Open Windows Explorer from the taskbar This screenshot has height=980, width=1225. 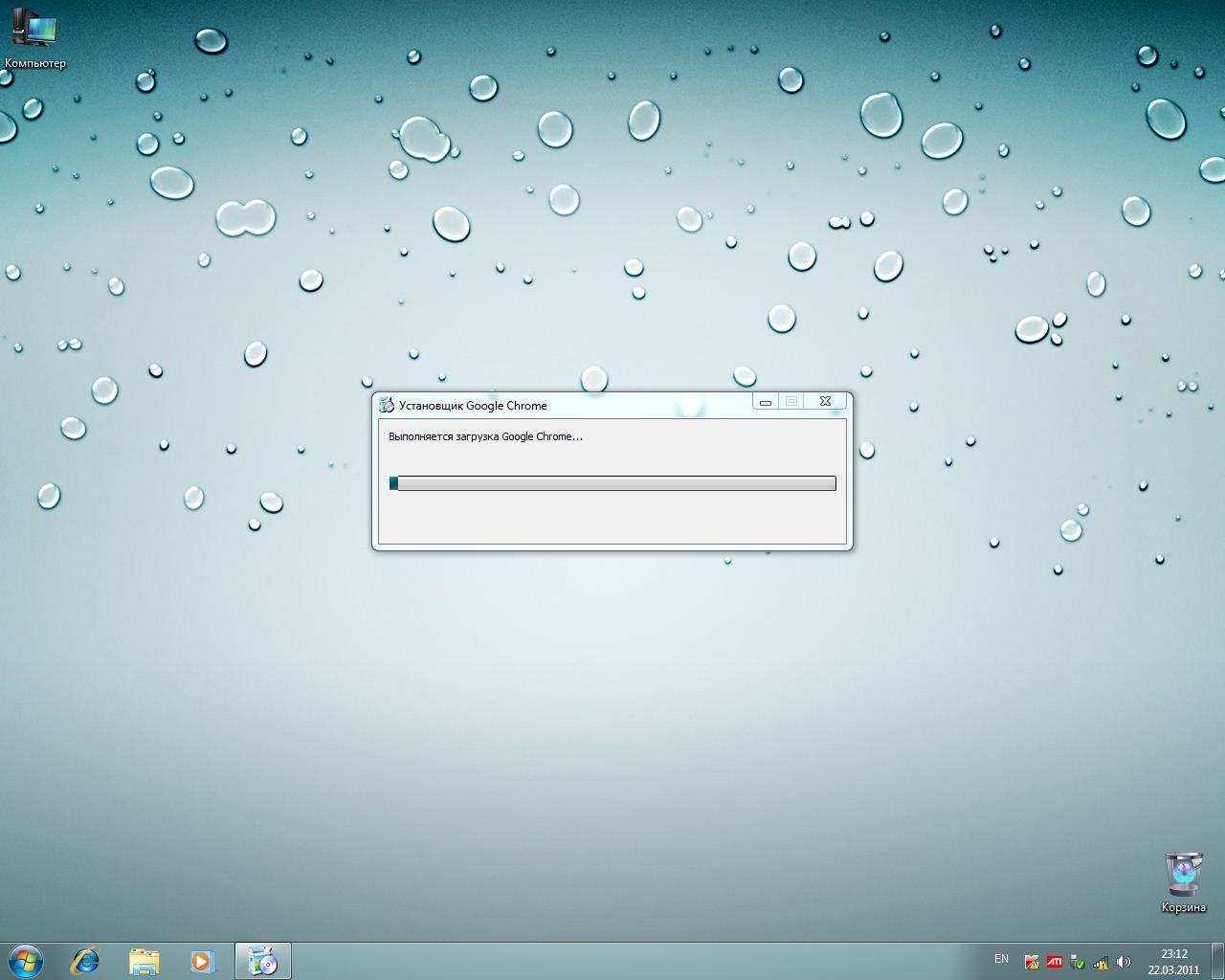[144, 960]
